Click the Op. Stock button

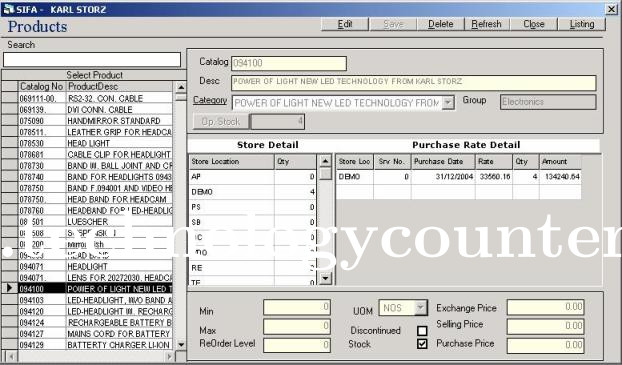click(x=221, y=121)
